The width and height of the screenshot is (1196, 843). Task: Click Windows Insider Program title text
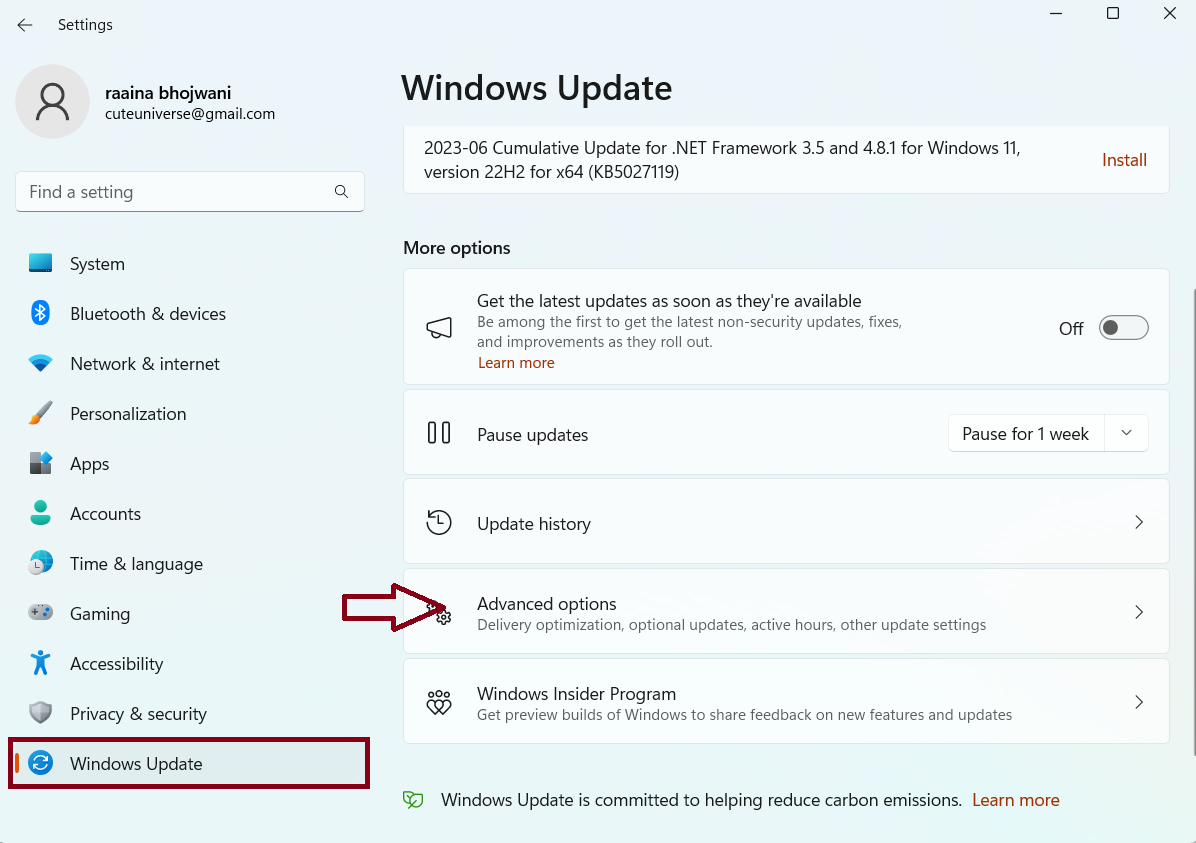[x=577, y=693]
